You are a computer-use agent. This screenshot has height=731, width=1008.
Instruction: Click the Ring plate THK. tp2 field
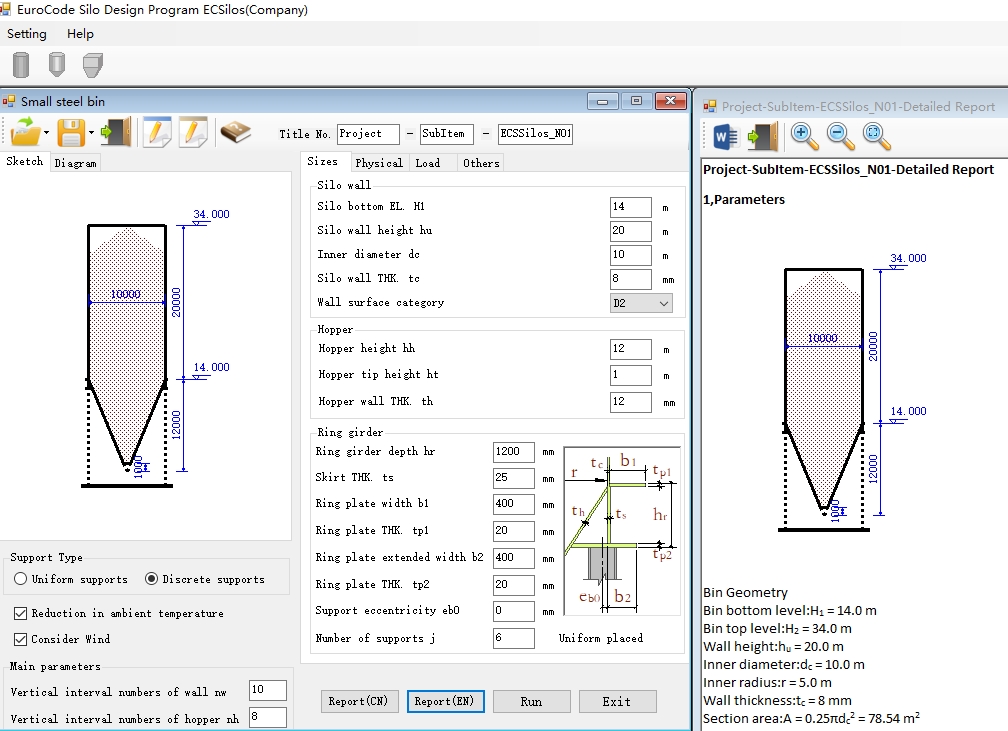[x=514, y=585]
